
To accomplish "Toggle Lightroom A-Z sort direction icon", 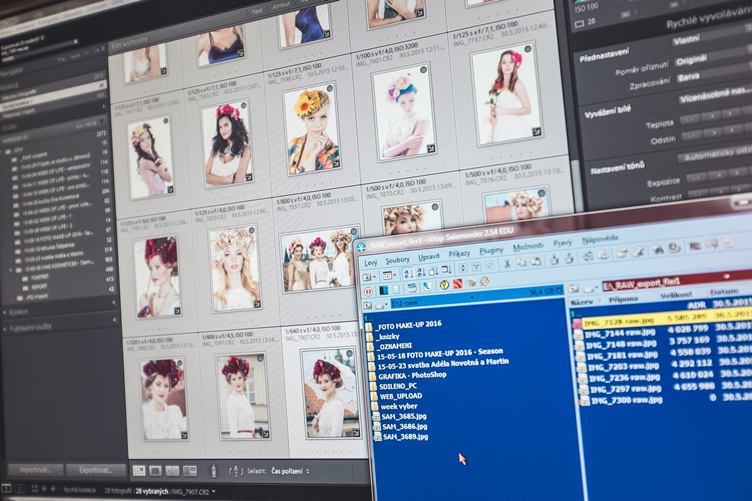I will point(235,471).
